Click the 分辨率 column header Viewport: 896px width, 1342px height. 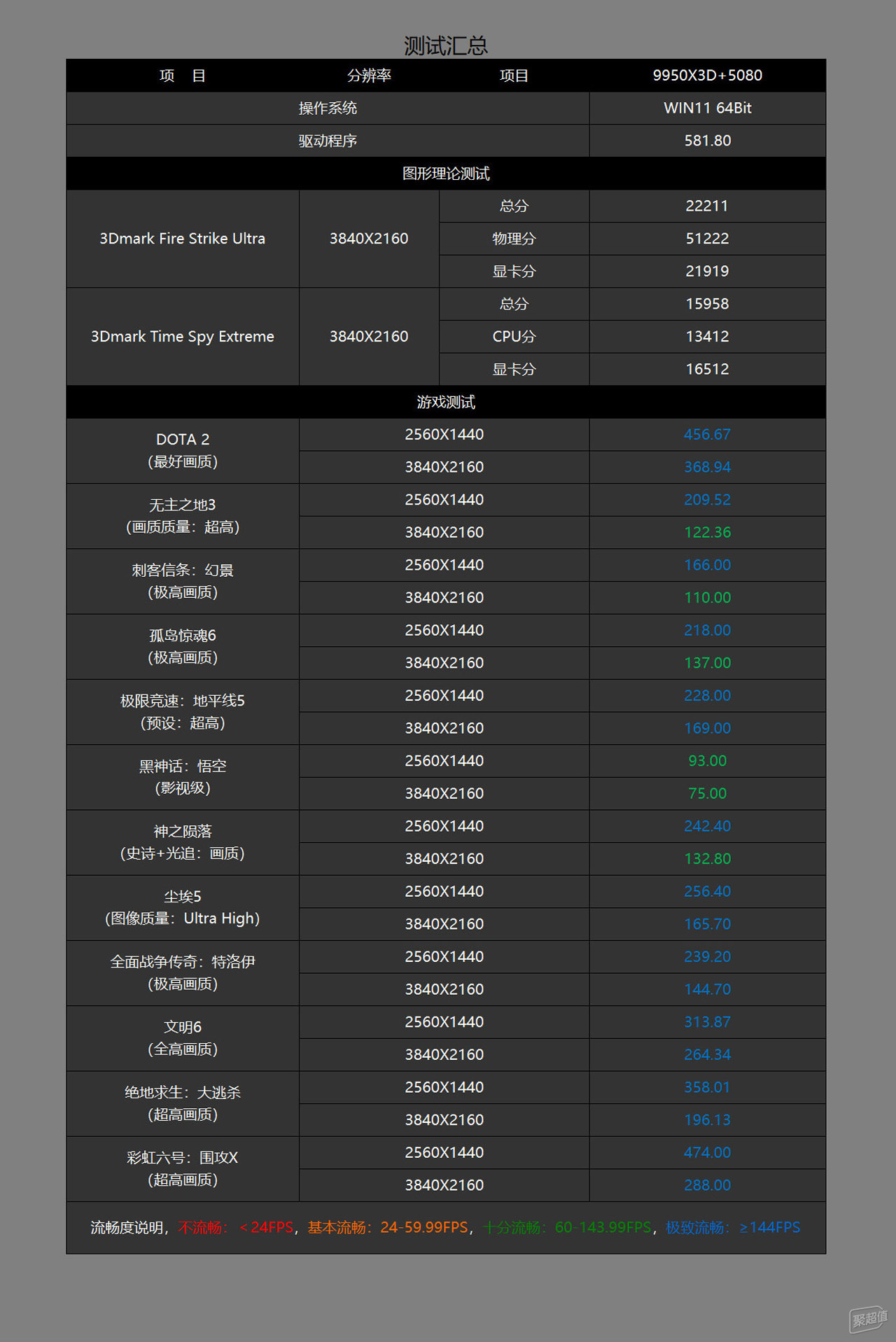[x=369, y=76]
